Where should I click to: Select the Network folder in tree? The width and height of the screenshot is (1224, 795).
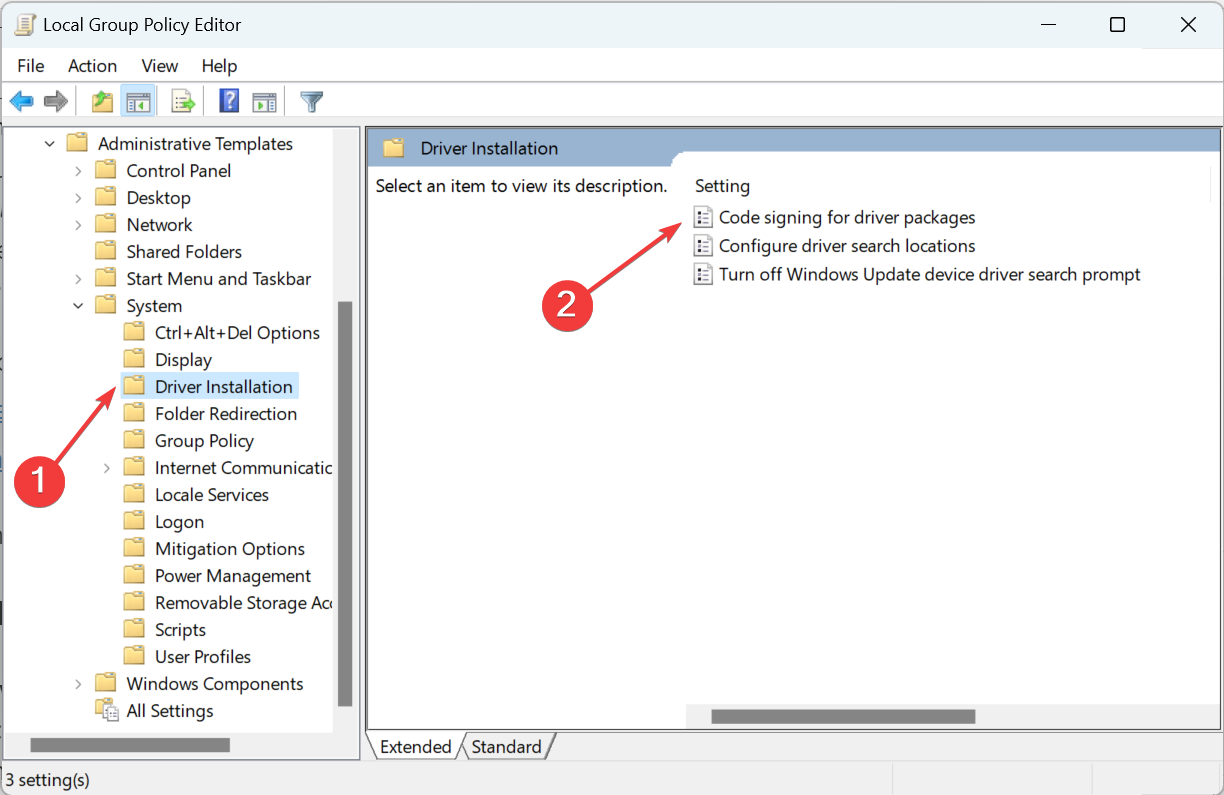159,224
